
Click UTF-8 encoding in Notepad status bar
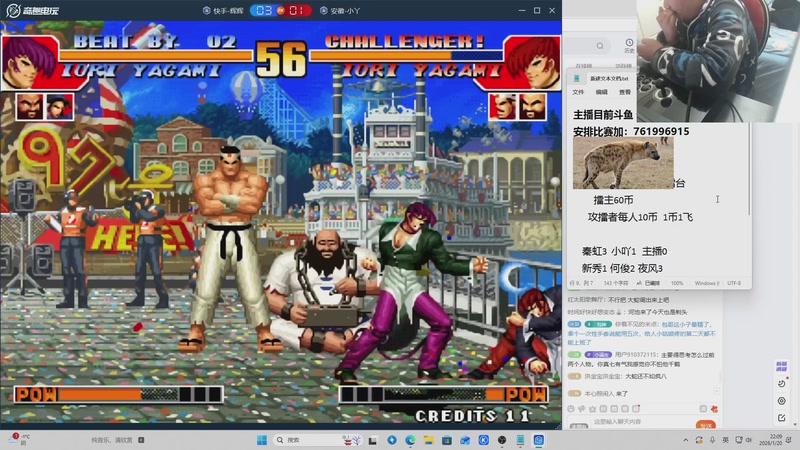pos(734,283)
